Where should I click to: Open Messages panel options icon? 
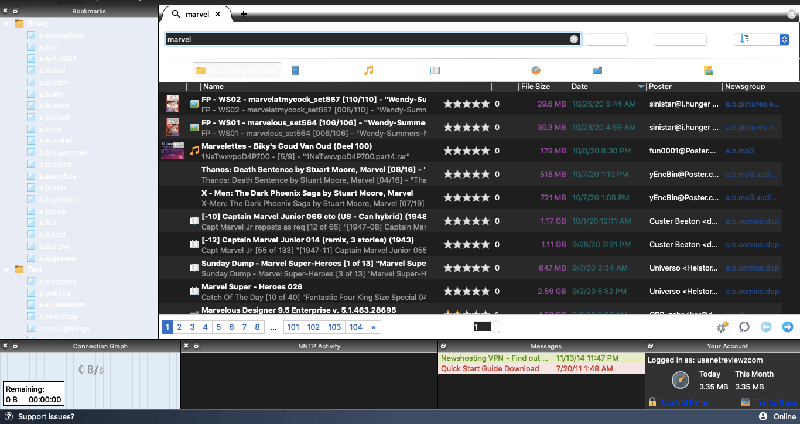click(x=443, y=346)
